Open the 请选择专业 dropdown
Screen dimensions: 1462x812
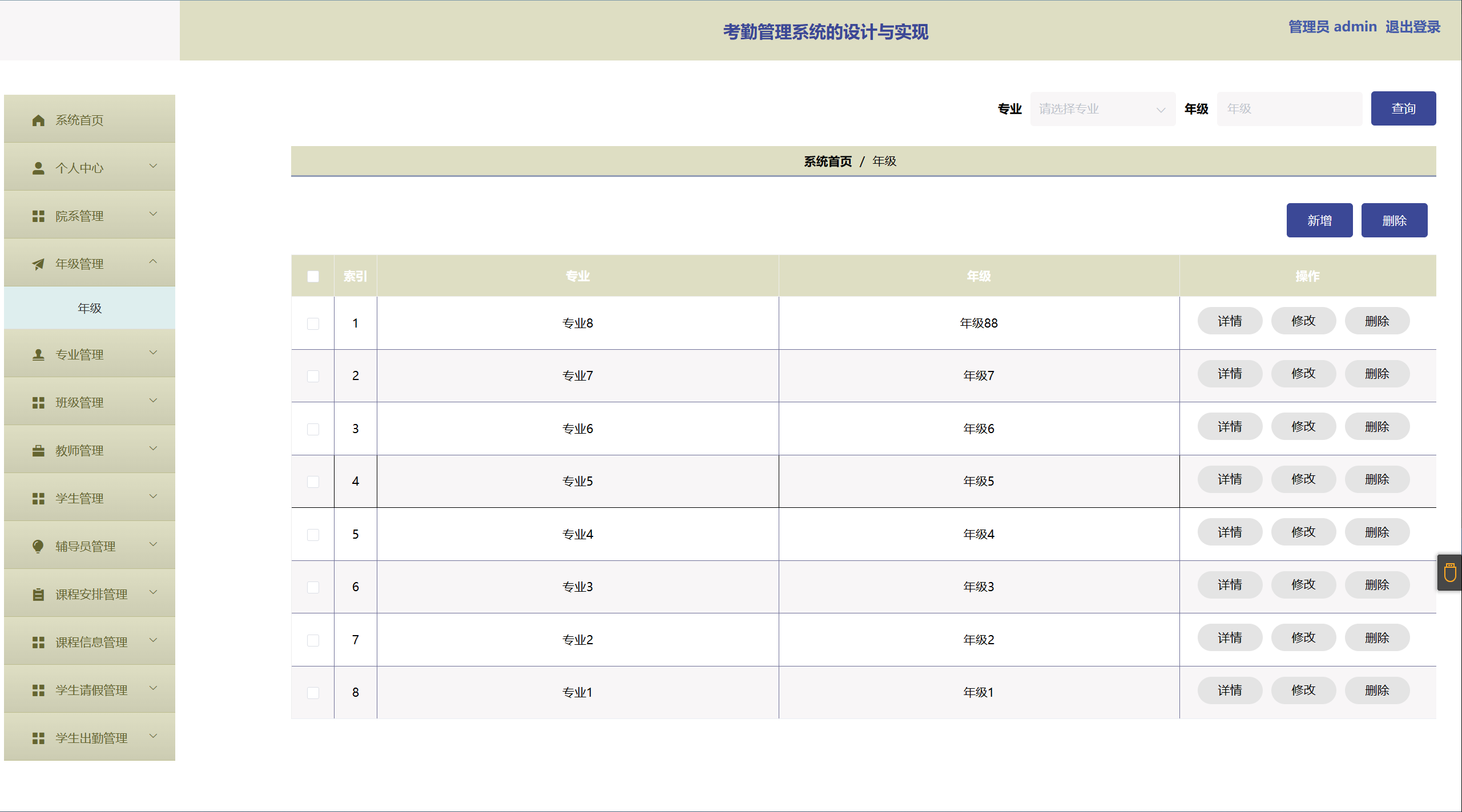click(x=1102, y=109)
